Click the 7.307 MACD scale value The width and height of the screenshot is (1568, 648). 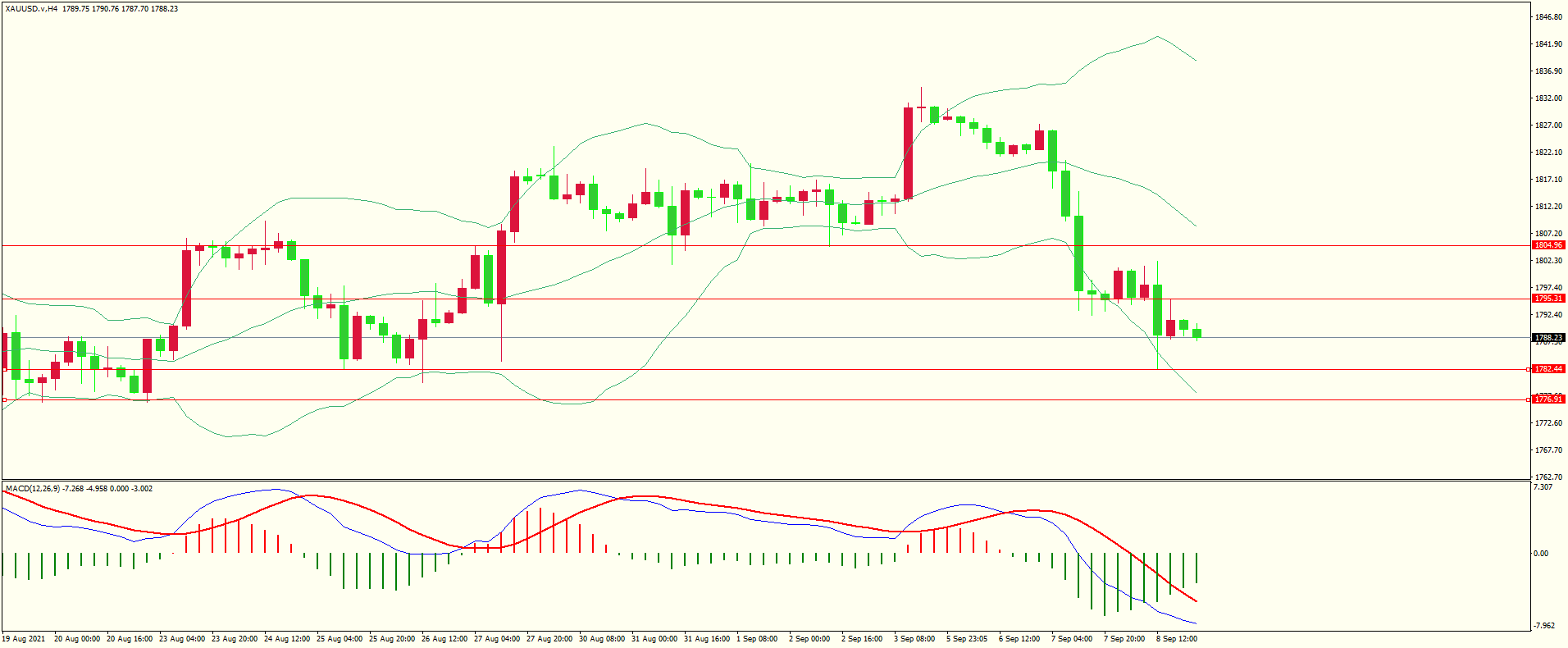[x=1543, y=487]
